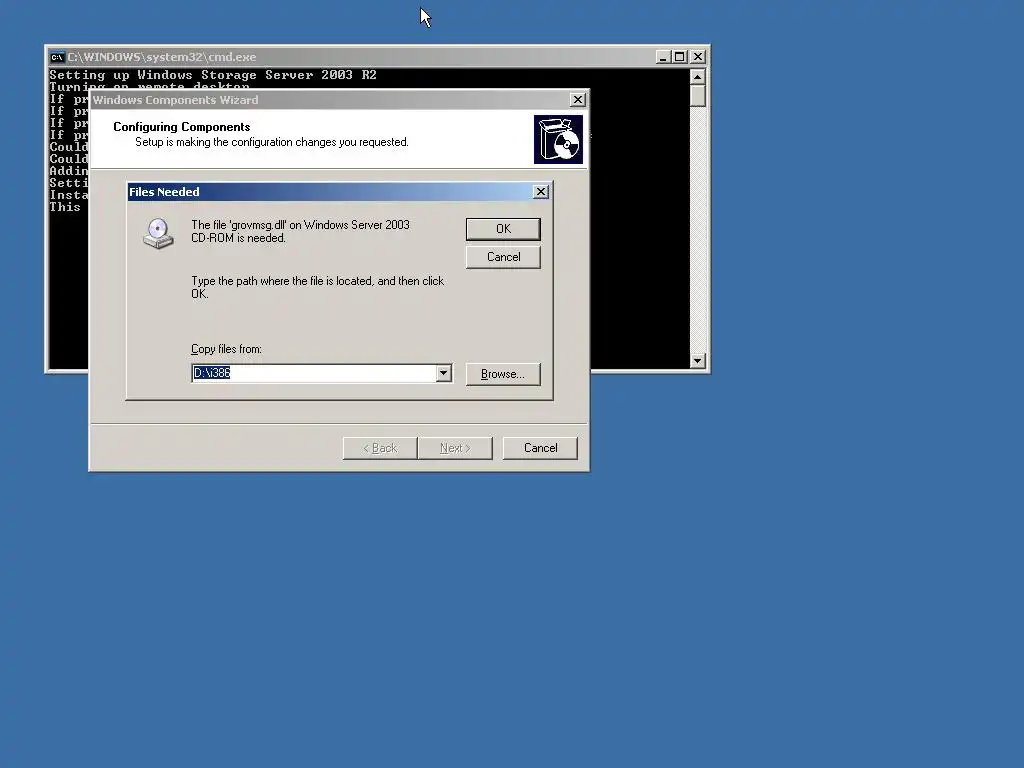1024x768 pixels.
Task: Click the setup box-and-disc wizard icon
Action: click(x=558, y=140)
